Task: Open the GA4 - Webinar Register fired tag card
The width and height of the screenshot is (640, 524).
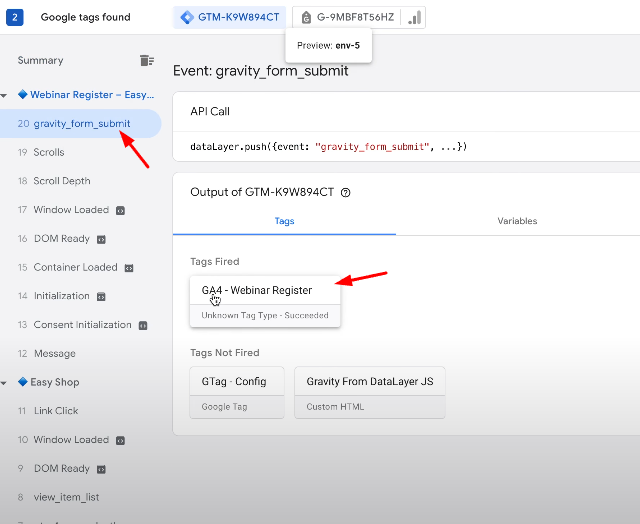Action: tap(265, 302)
